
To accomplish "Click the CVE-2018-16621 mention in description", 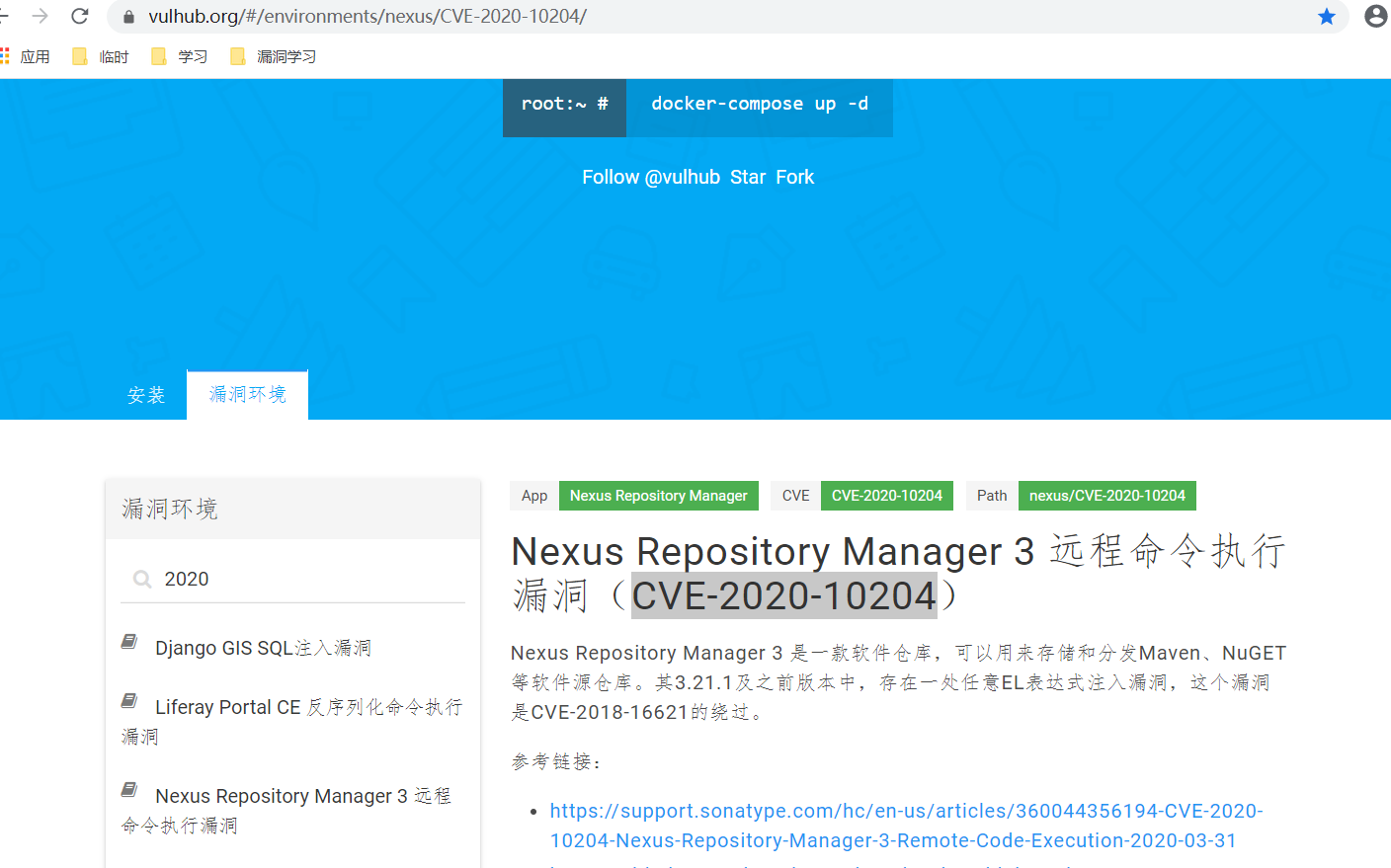I will (x=610, y=712).
